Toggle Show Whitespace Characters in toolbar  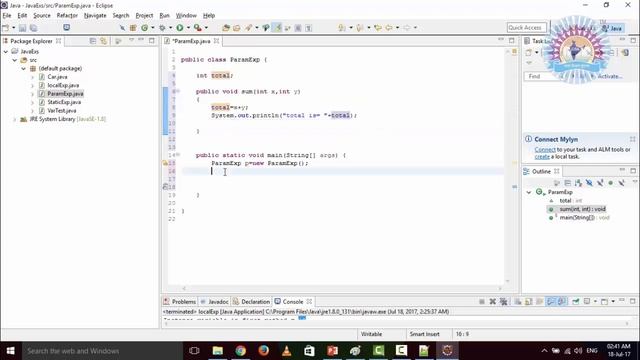coord(309,28)
